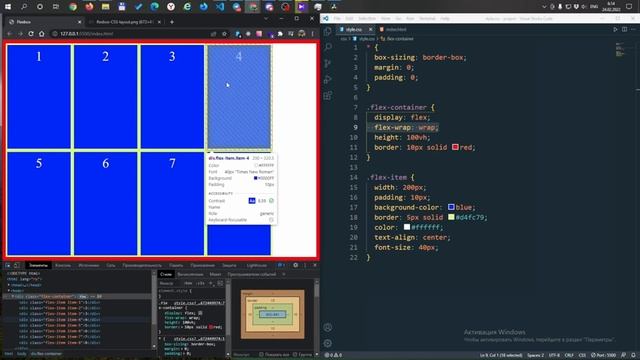The width and height of the screenshot is (640, 360).
Task: Open the Windows Start menu
Action: 8,7
